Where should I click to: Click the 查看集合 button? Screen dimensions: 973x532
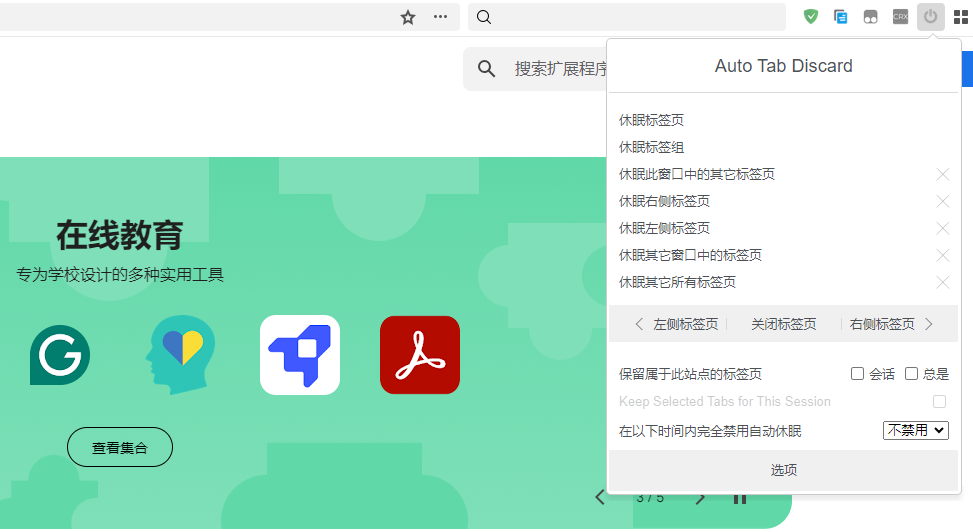pyautogui.click(x=120, y=447)
